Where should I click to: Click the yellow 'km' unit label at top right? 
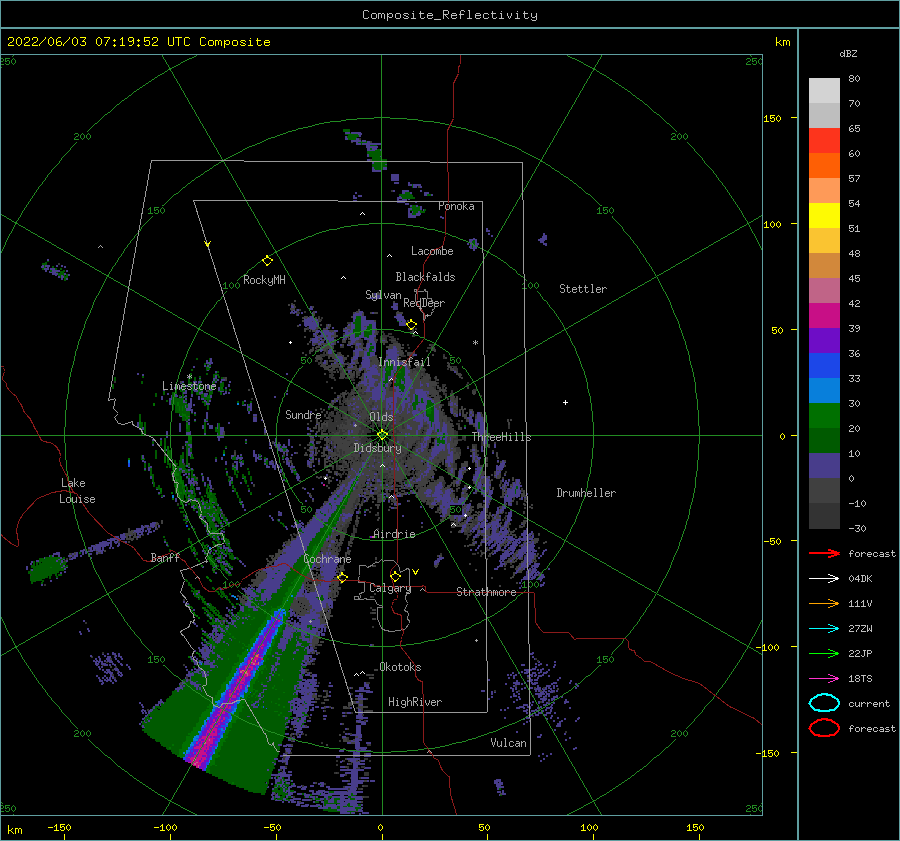[782, 42]
